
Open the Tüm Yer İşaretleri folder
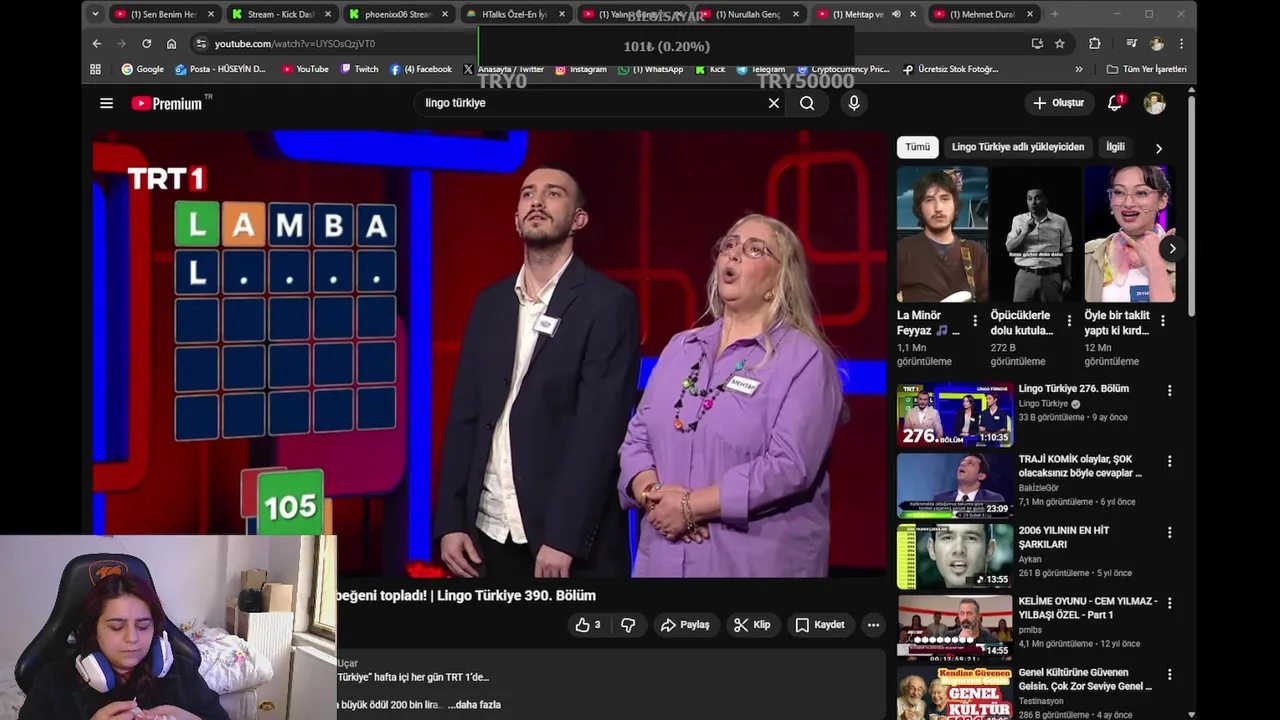pyautogui.click(x=1147, y=69)
